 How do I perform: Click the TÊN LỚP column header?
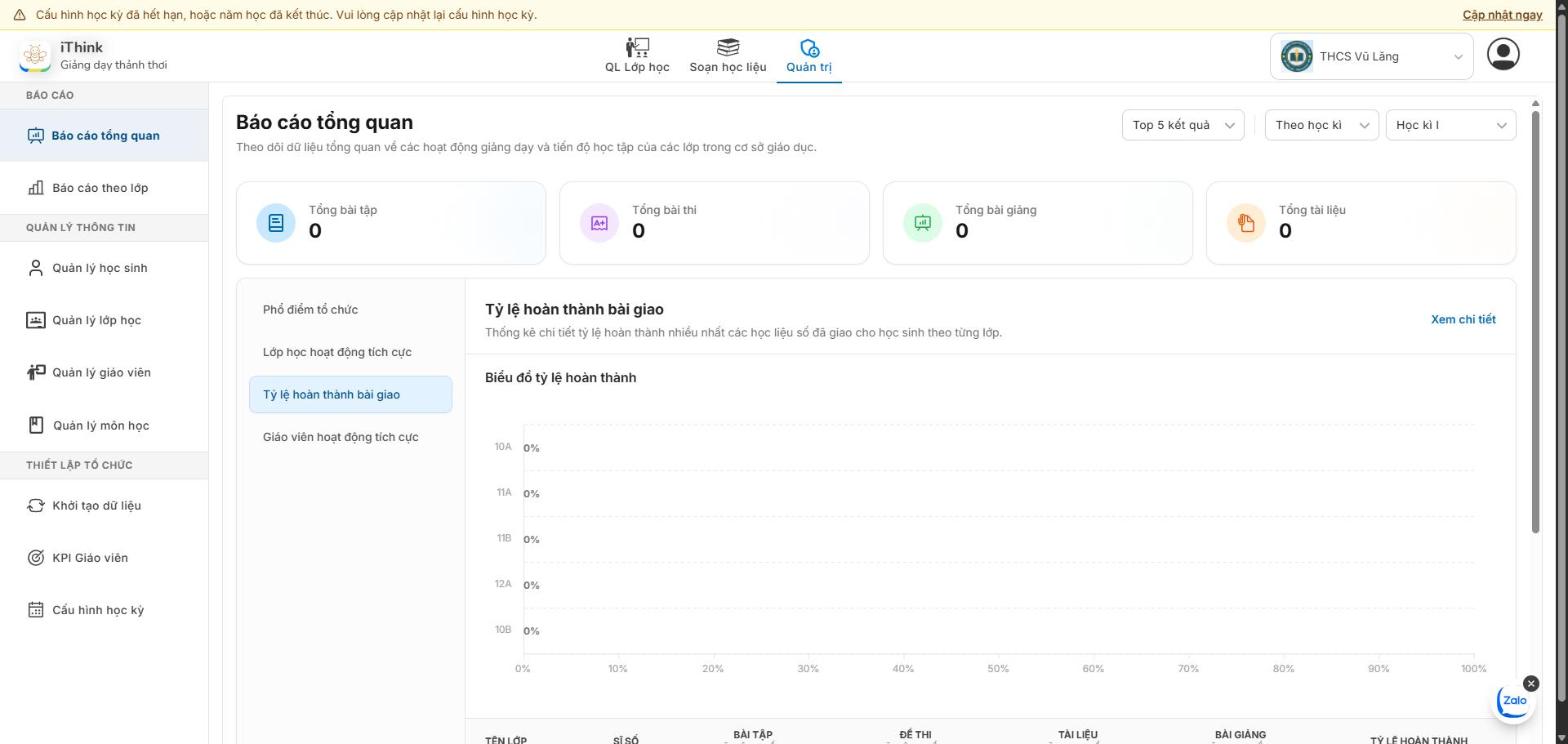tap(506, 740)
